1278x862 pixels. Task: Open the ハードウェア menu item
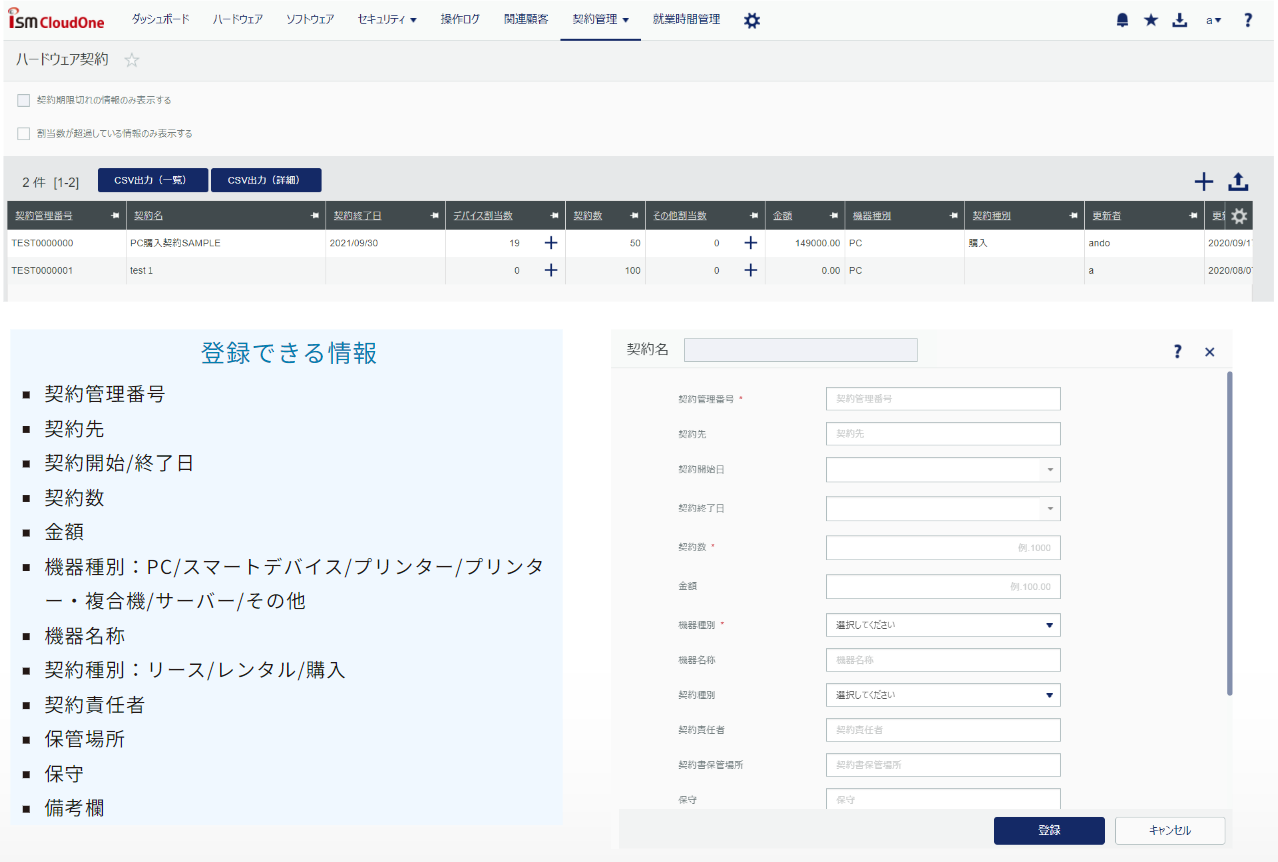[x=238, y=20]
